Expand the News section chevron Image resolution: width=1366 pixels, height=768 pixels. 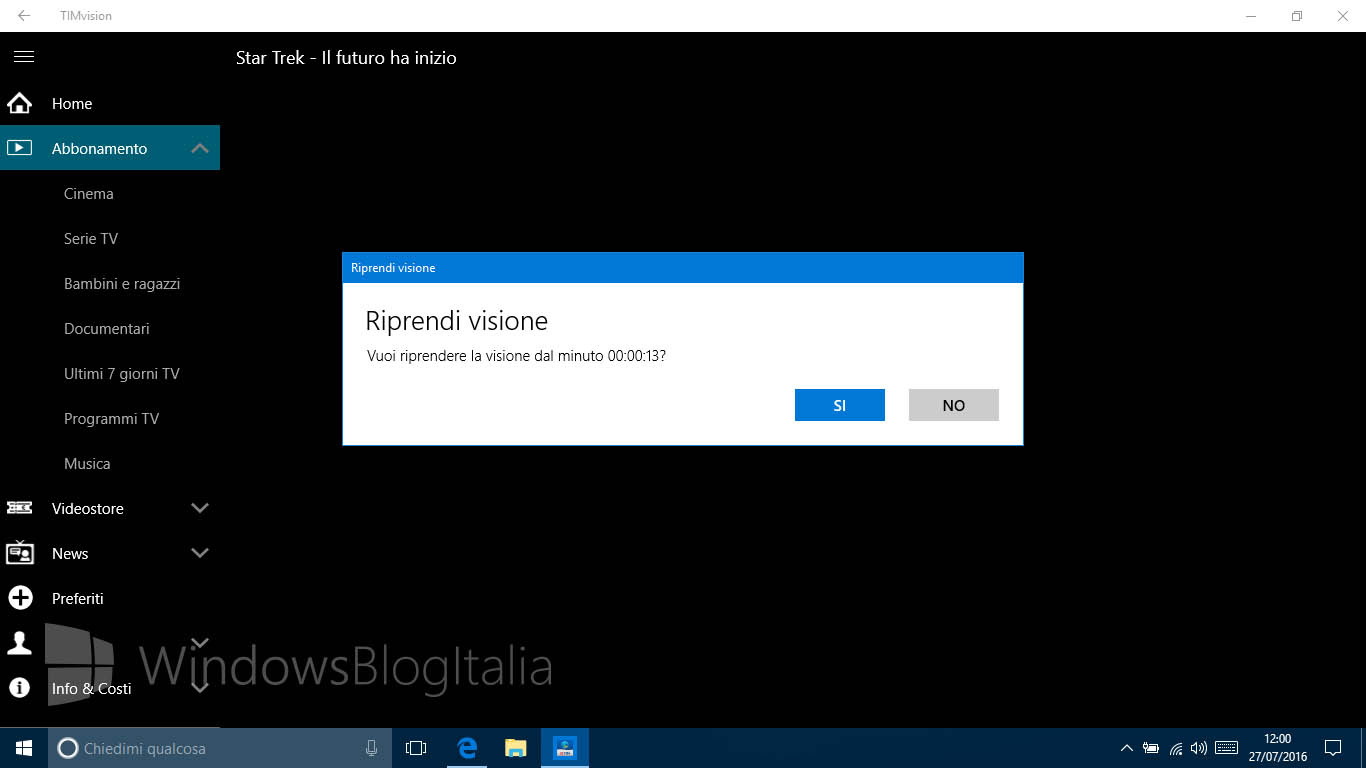point(200,553)
